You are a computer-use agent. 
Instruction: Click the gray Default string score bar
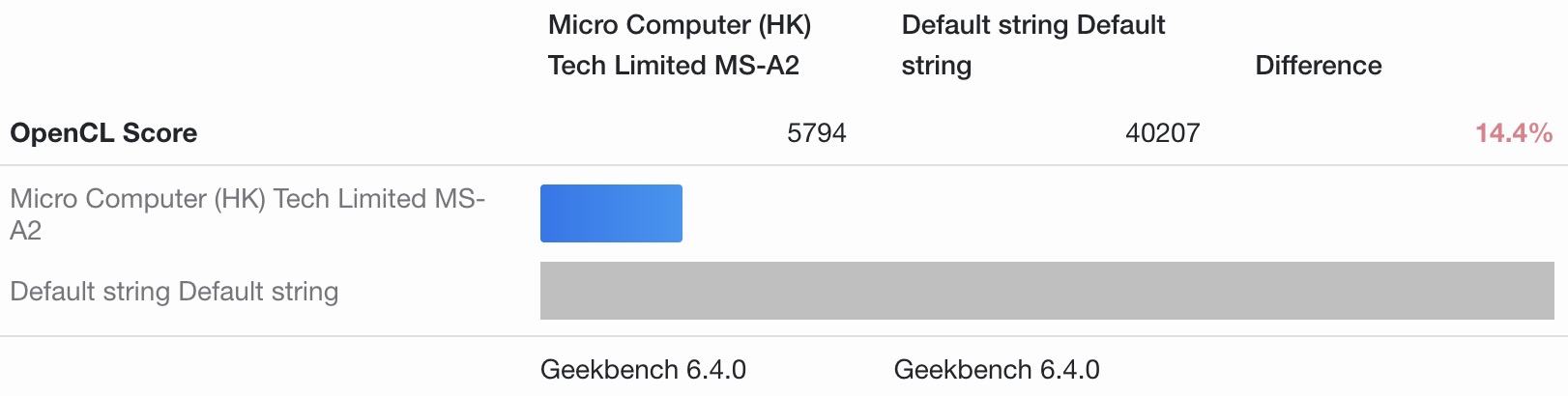(1046, 291)
